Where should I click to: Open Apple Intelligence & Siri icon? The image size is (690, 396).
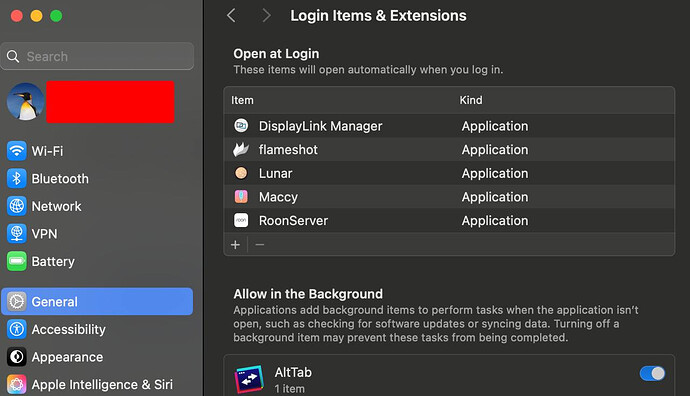(17, 384)
